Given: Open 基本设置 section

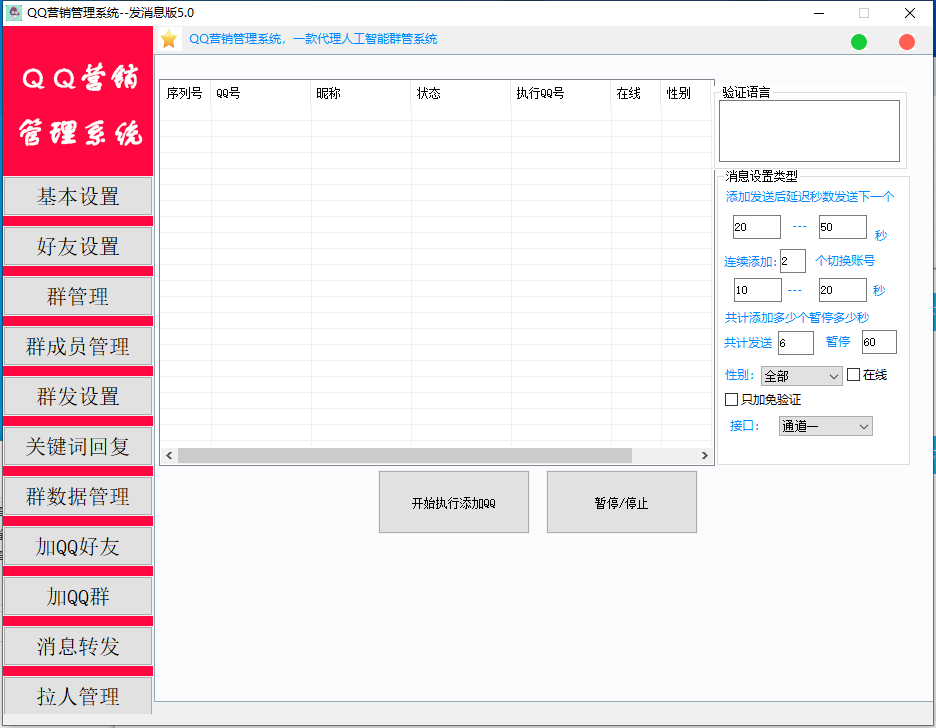Looking at the screenshot, I should (78, 196).
